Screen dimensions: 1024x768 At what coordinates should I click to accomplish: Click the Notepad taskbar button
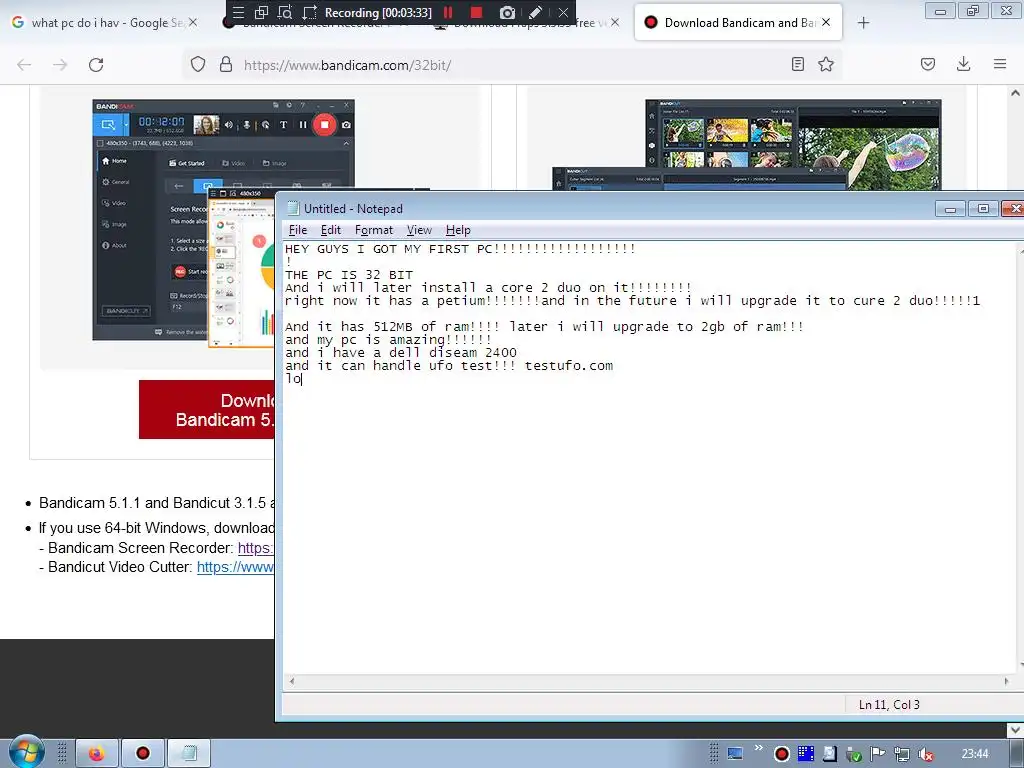click(189, 753)
